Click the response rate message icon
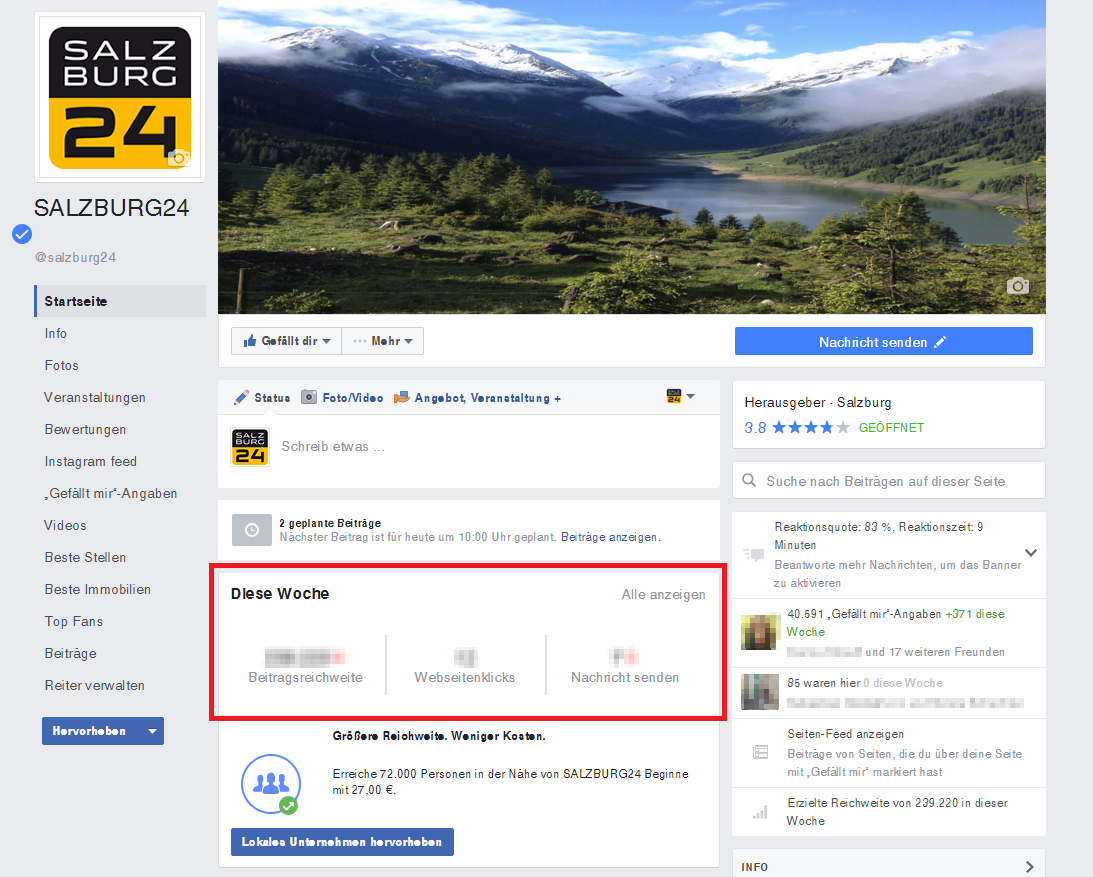1093x877 pixels. click(x=754, y=555)
